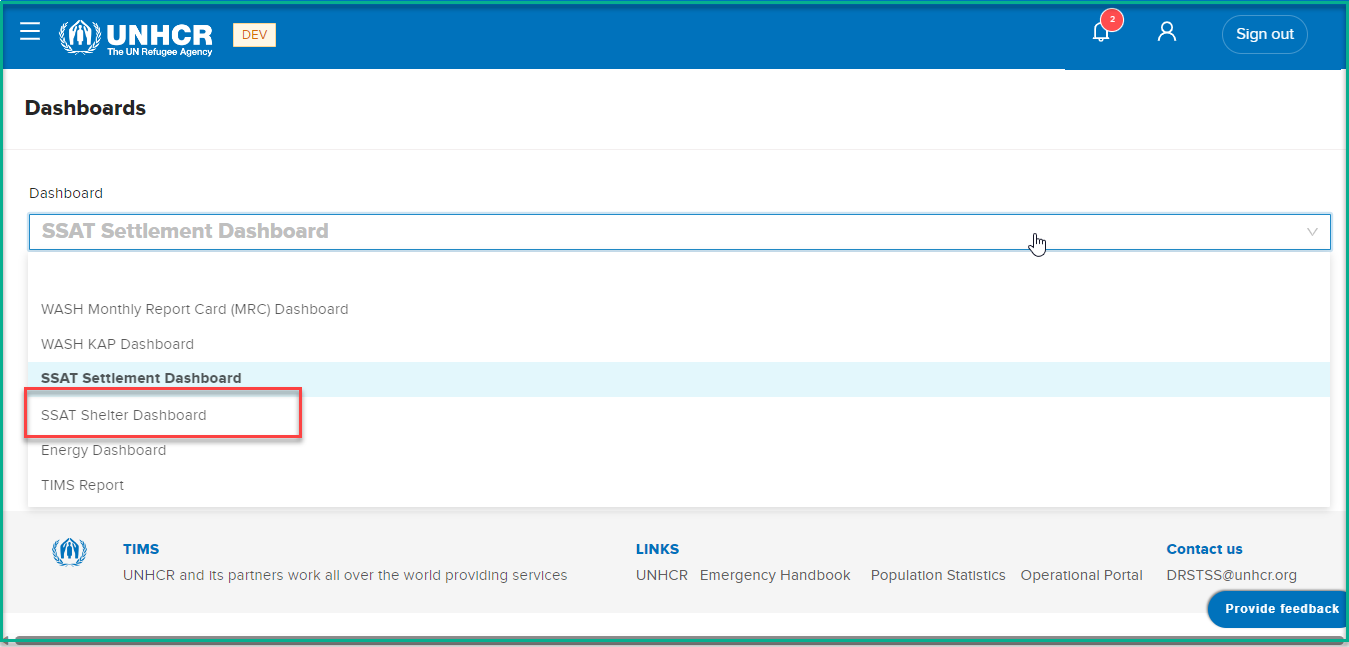The height and width of the screenshot is (647, 1349).
Task: Open the hamburger navigation menu
Action: pyautogui.click(x=30, y=32)
